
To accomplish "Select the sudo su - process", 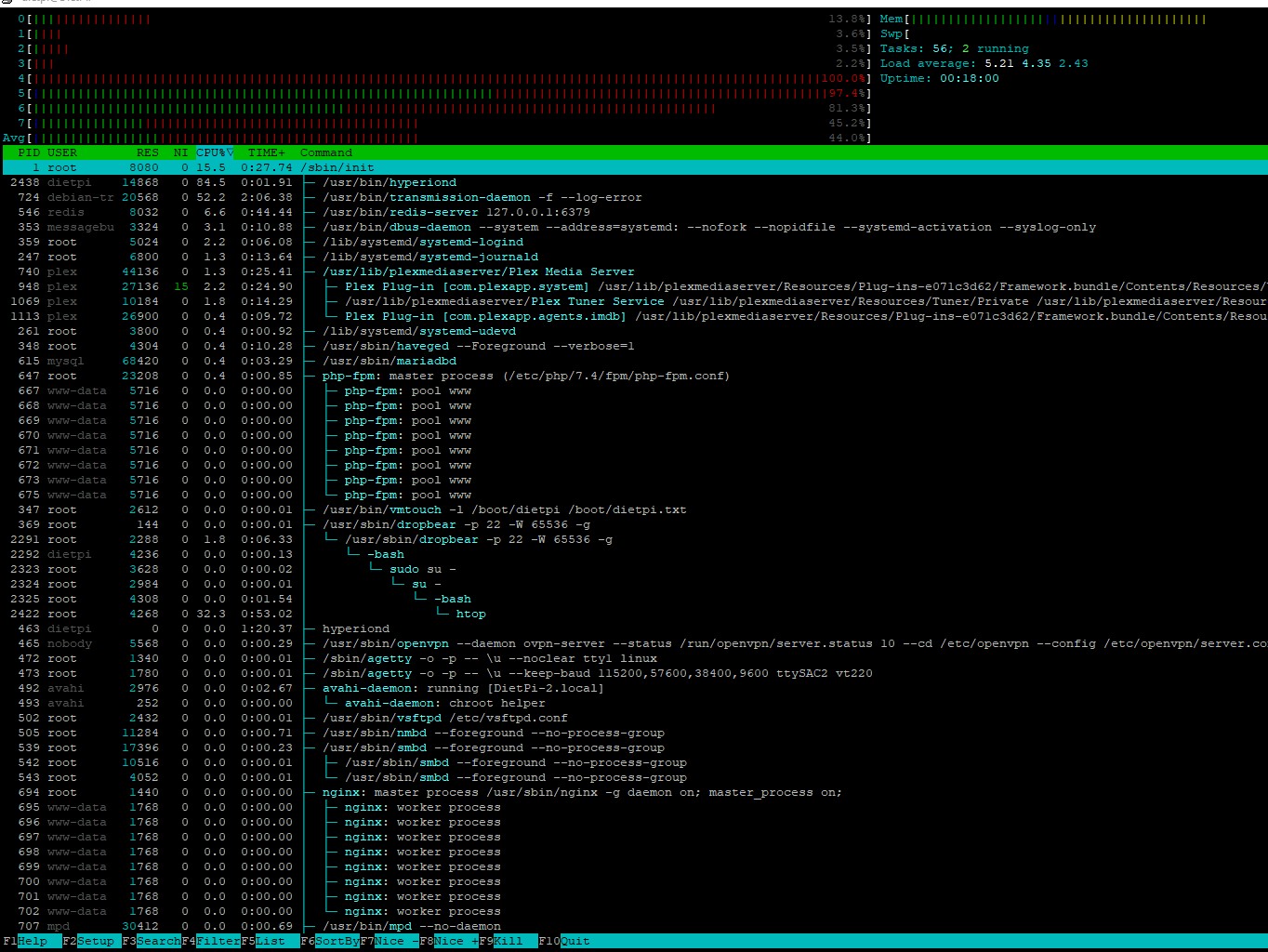I will 634,569.
